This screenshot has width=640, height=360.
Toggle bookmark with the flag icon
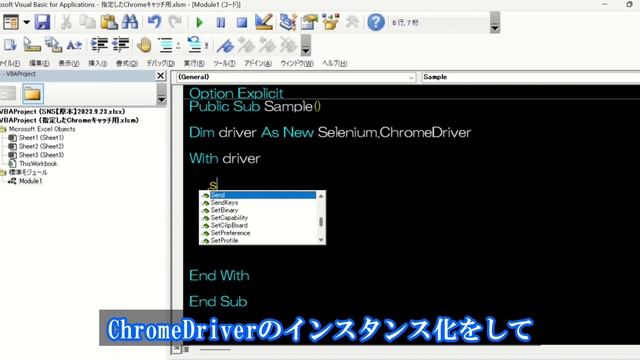[x=225, y=45]
